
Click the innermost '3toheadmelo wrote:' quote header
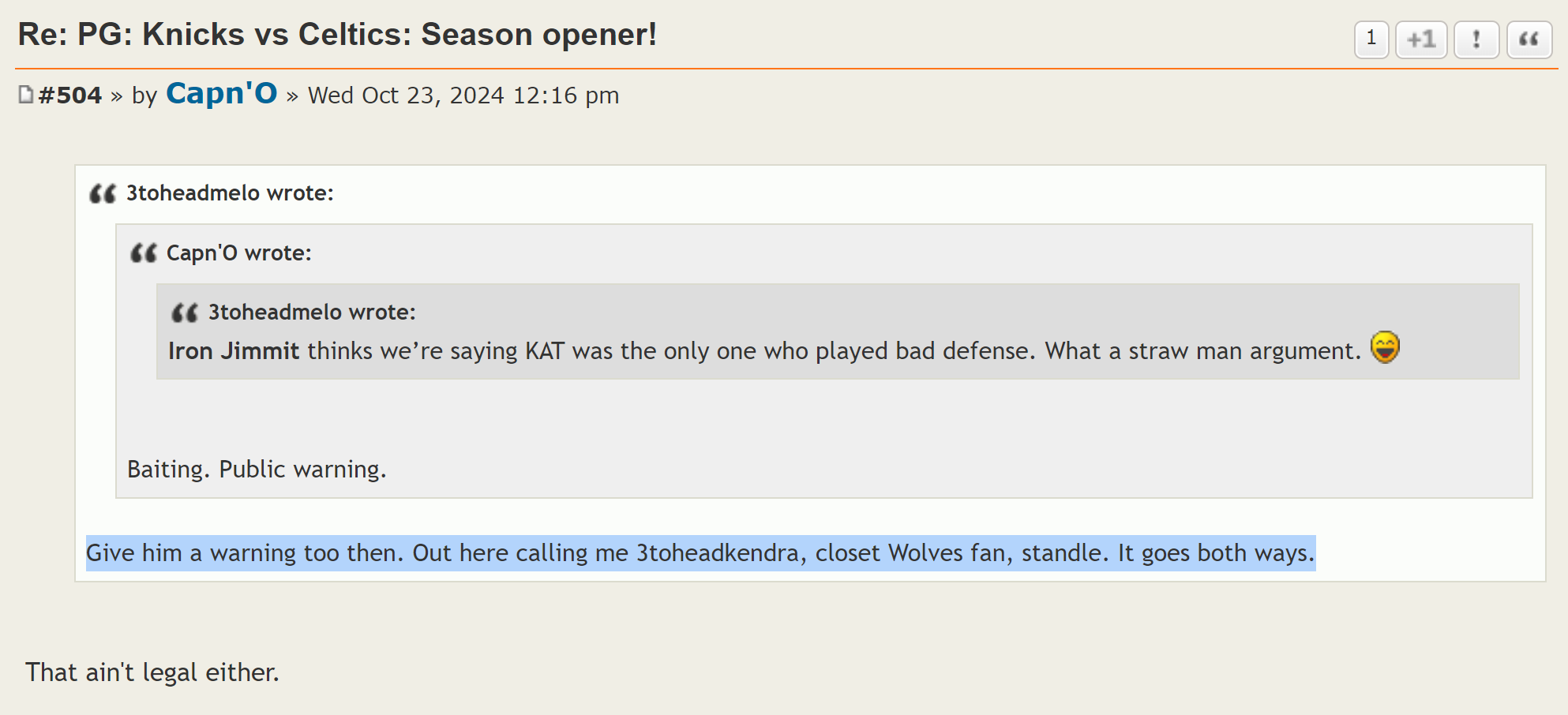(311, 313)
